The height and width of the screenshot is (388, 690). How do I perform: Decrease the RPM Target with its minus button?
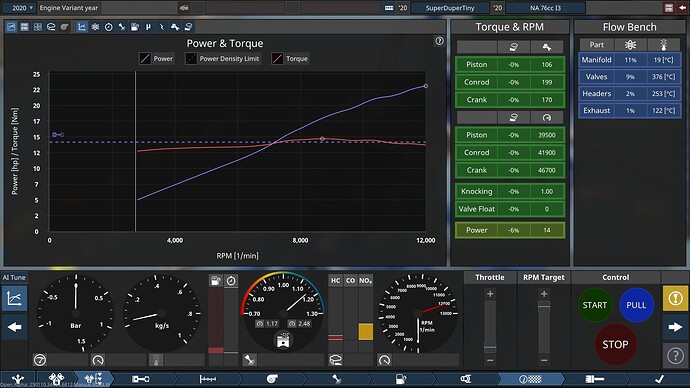[x=544, y=360]
